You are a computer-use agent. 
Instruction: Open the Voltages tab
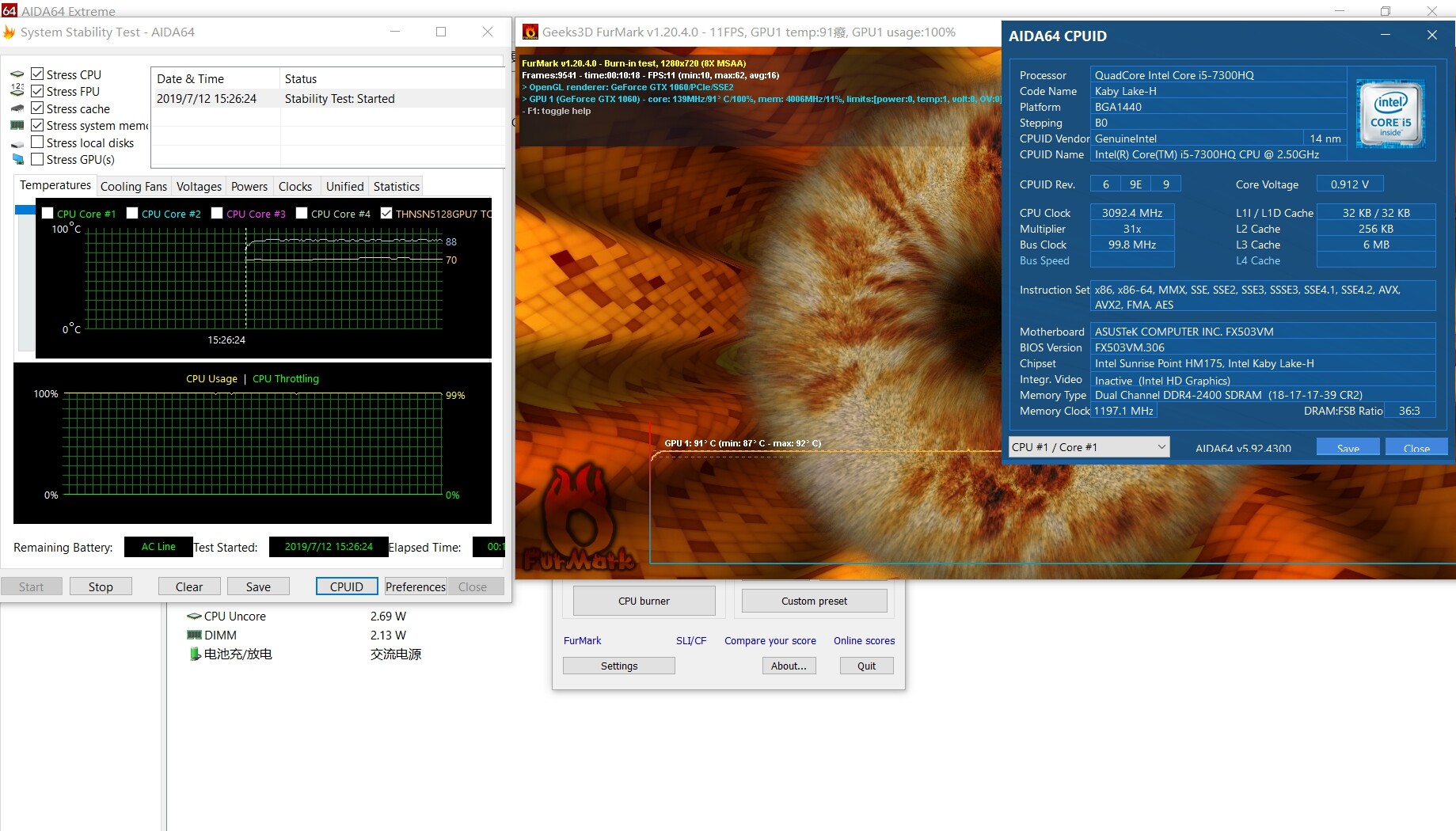coord(199,187)
